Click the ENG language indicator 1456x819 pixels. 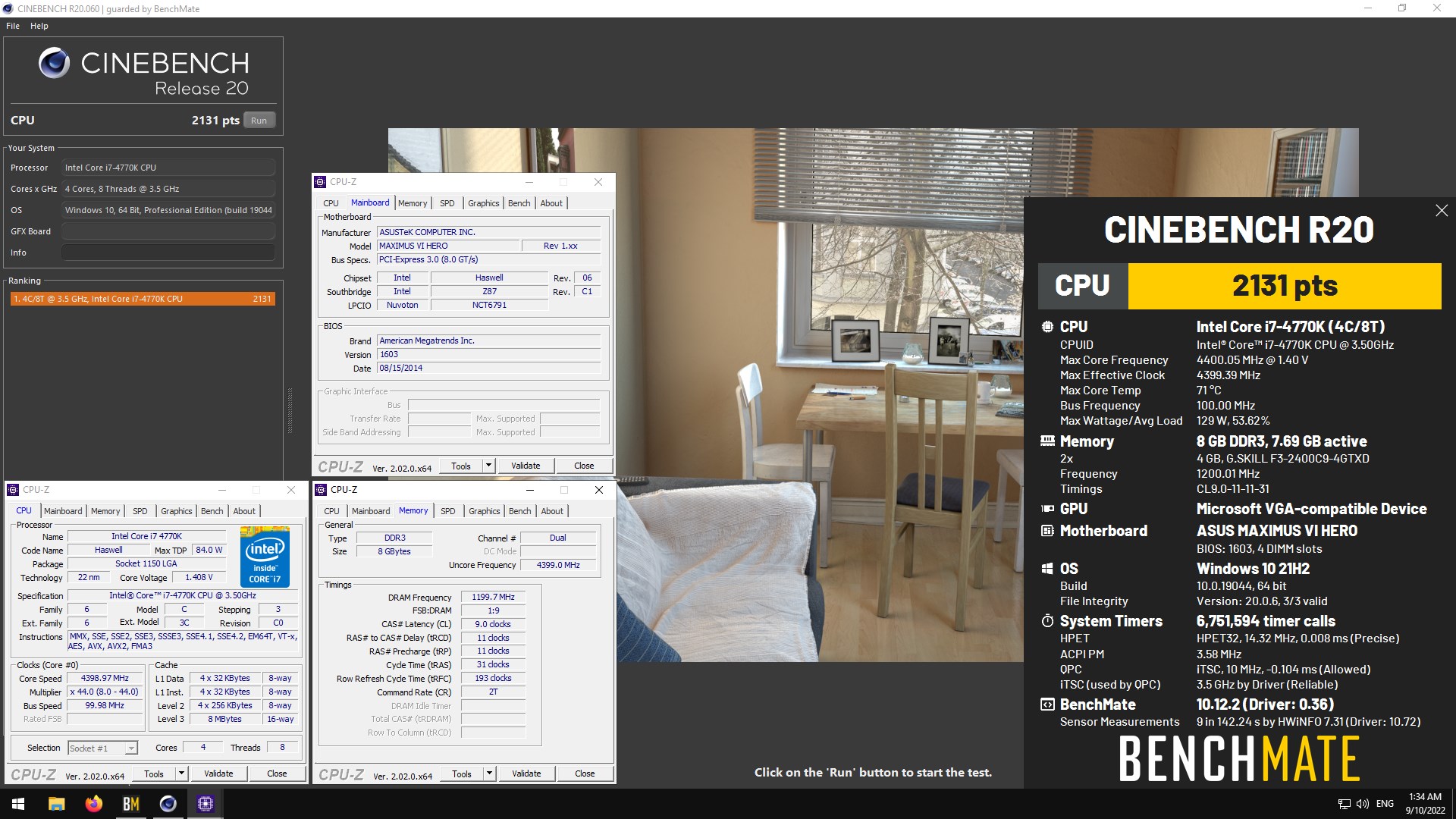coord(1385,804)
